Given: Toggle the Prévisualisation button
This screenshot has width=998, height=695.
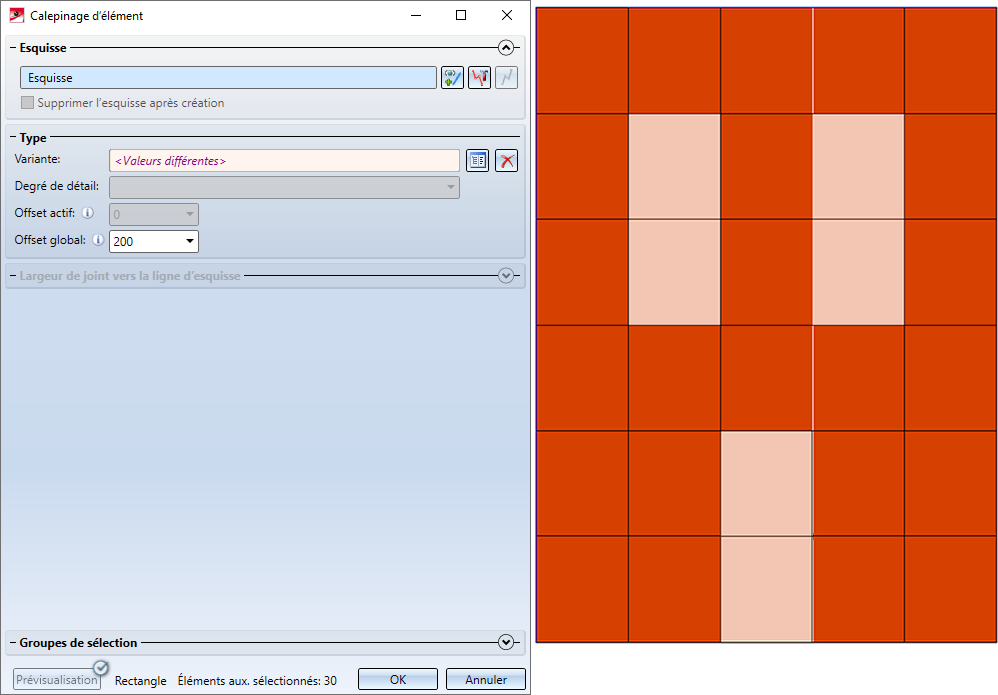Looking at the screenshot, I should point(57,679).
